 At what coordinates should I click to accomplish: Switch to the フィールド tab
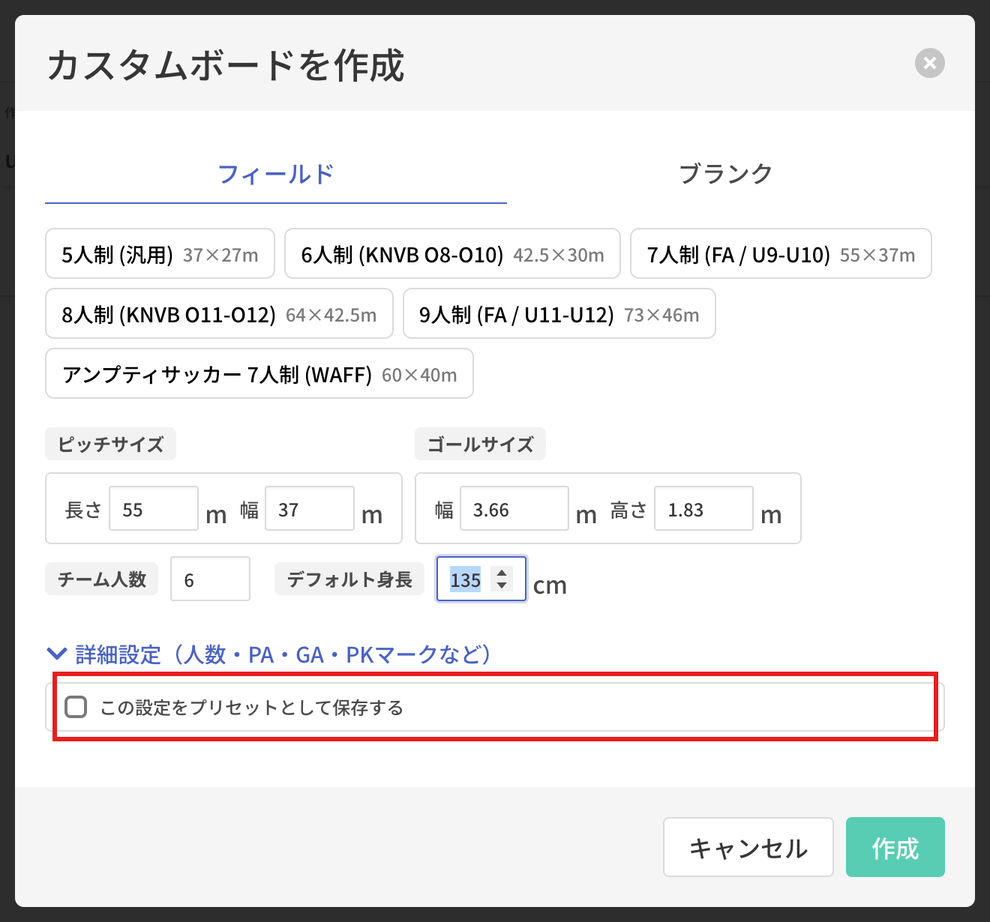tap(276, 174)
